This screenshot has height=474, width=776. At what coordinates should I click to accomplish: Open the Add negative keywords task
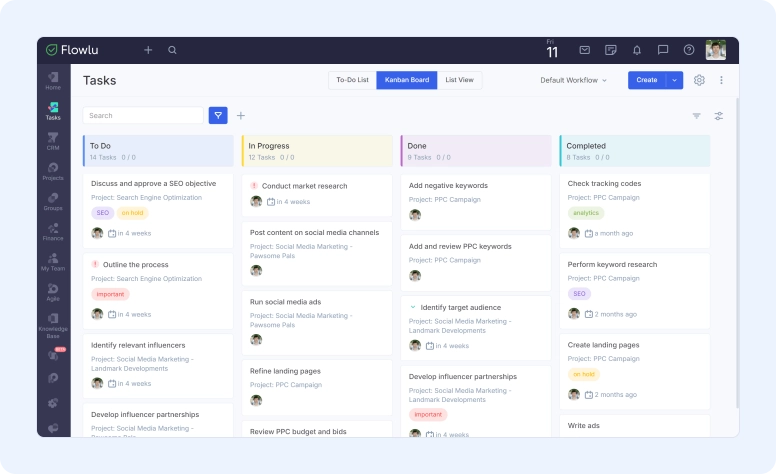pyautogui.click(x=448, y=186)
